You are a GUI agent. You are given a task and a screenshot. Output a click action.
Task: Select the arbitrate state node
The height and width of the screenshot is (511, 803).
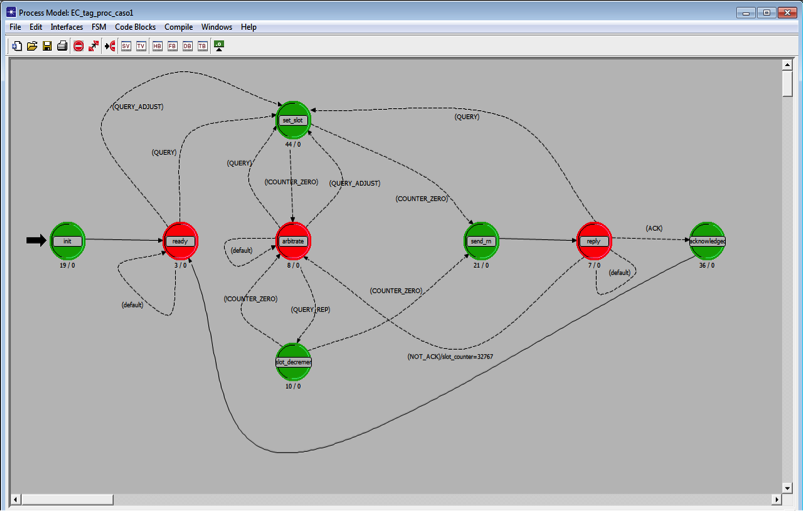(x=293, y=241)
